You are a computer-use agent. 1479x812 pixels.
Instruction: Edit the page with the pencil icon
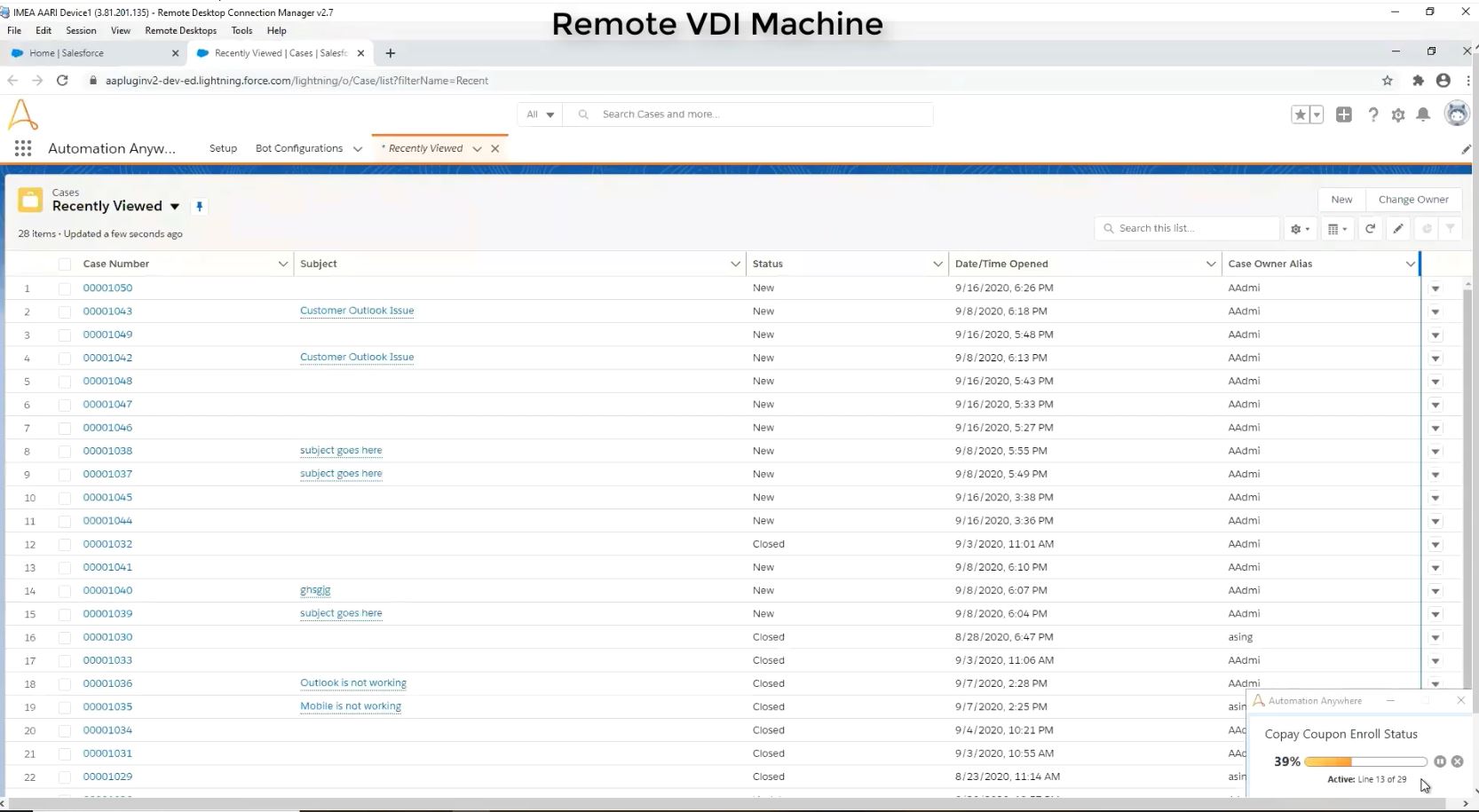click(x=1466, y=149)
